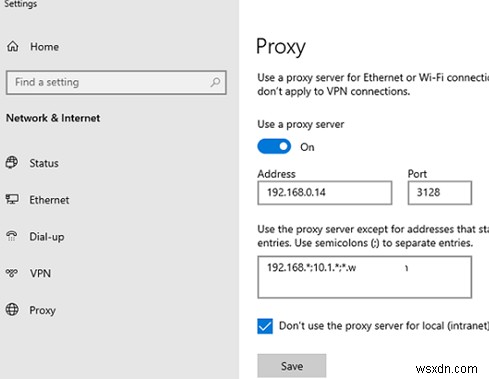This screenshot has width=489, height=379.
Task: Click the VPN icon
Action: [x=12, y=273]
